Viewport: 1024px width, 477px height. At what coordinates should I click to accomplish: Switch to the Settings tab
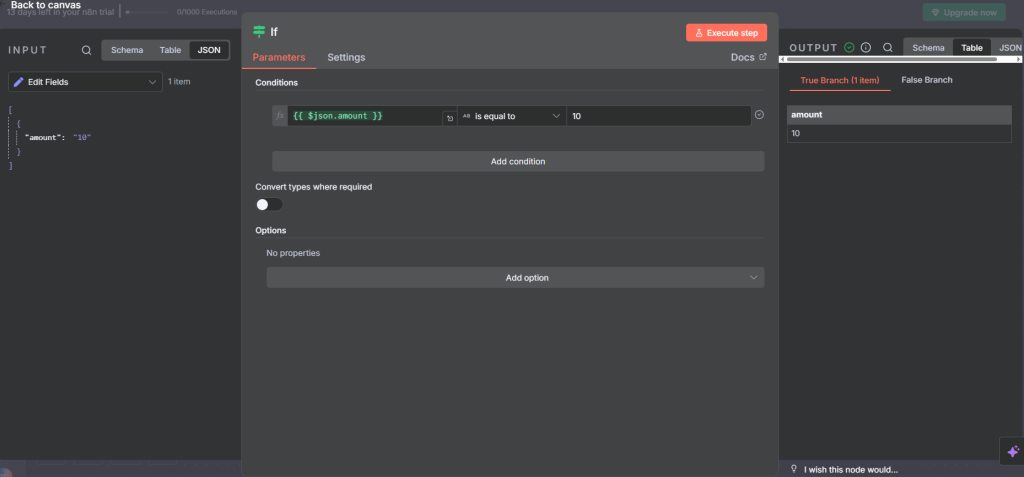click(346, 57)
